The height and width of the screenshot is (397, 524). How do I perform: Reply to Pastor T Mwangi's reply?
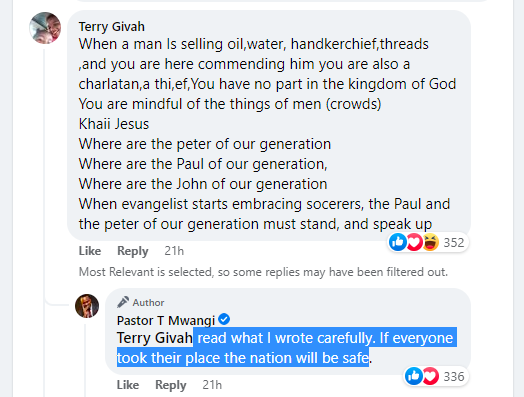point(171,385)
